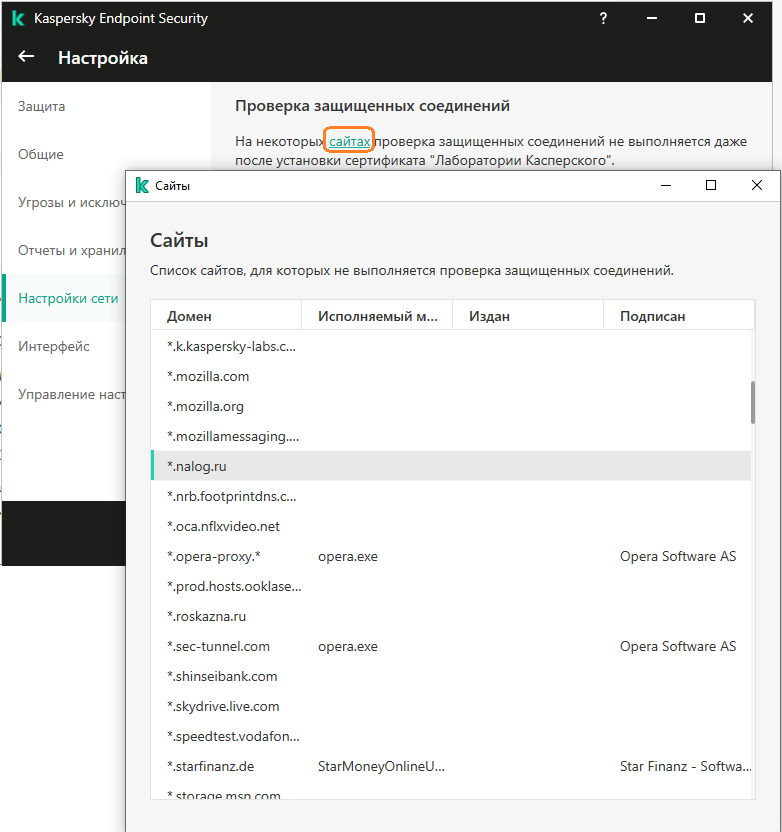782x832 pixels.
Task: Close the Kaspersky Endpoint Security window
Action: point(748,19)
